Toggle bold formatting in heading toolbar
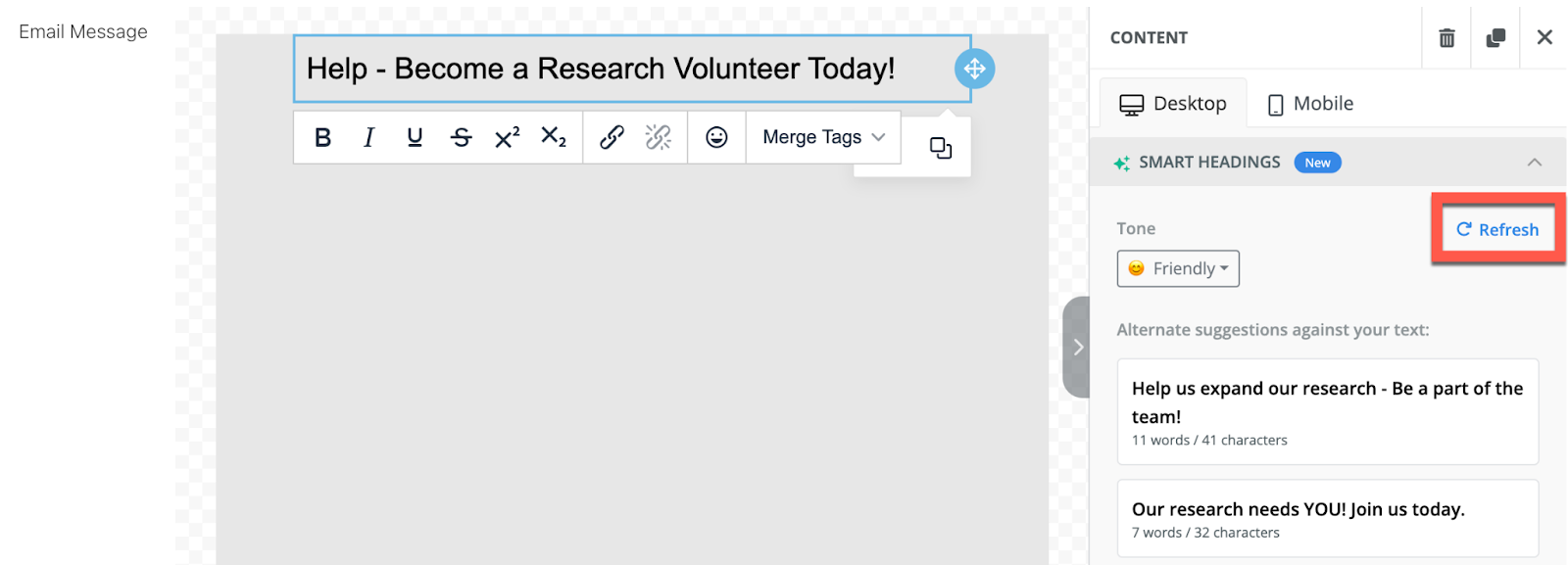 click(322, 138)
